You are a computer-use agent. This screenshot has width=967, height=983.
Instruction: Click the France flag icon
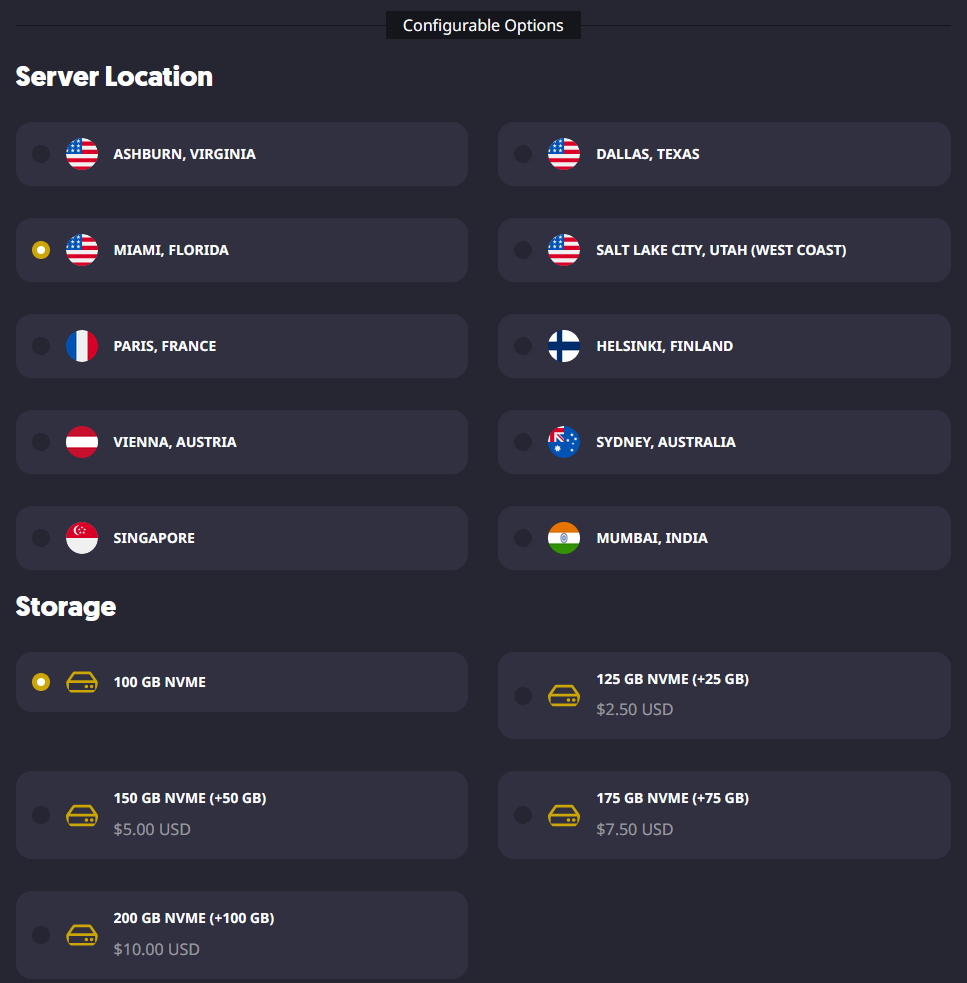tap(82, 346)
